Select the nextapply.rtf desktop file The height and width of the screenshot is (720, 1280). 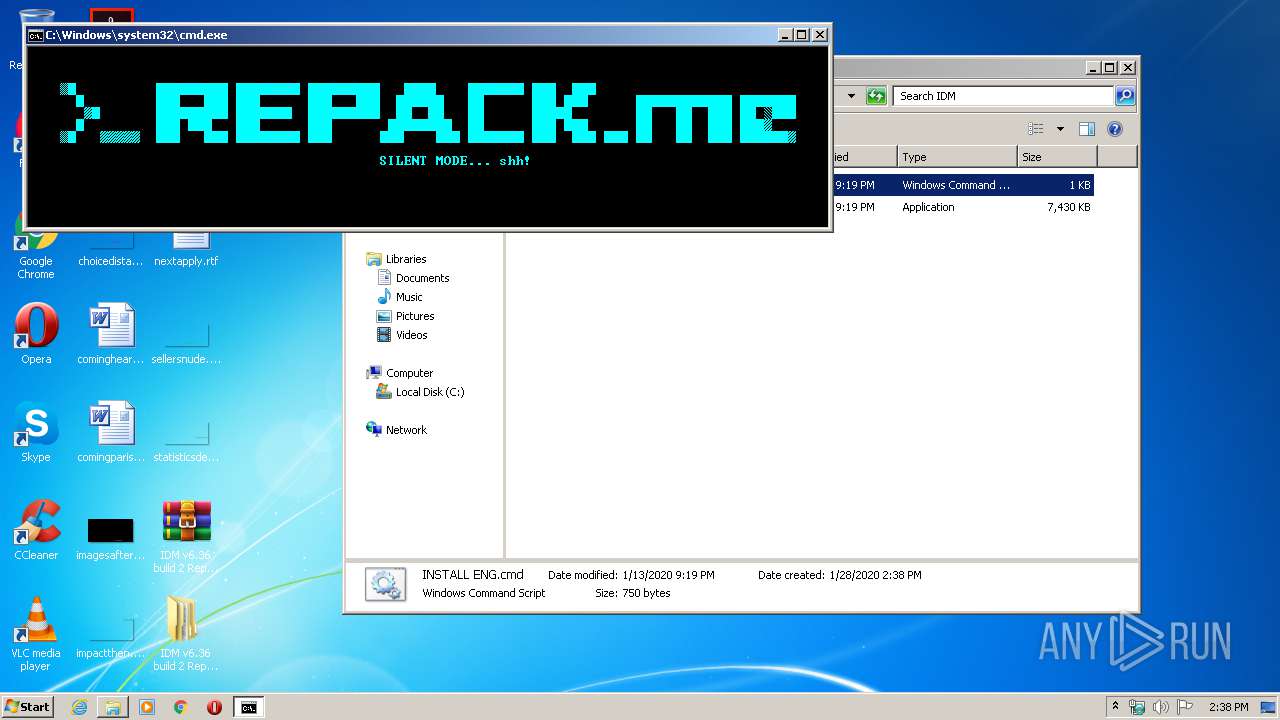pyautogui.click(x=186, y=250)
